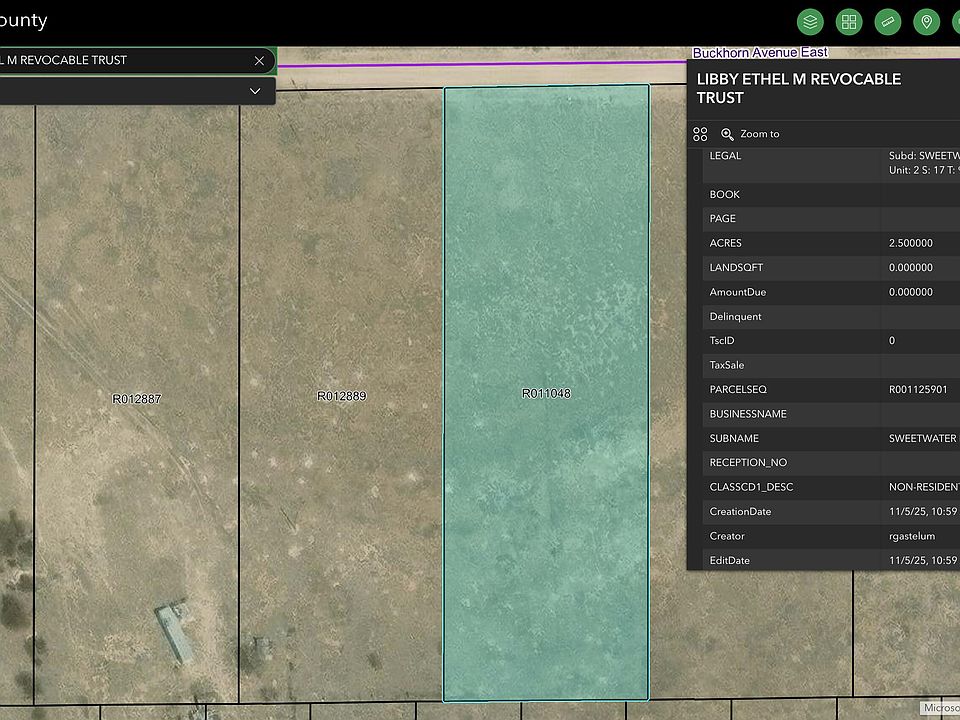Click the four-circle icon beside Zoom to
Image resolution: width=960 pixels, height=720 pixels.
(x=700, y=134)
